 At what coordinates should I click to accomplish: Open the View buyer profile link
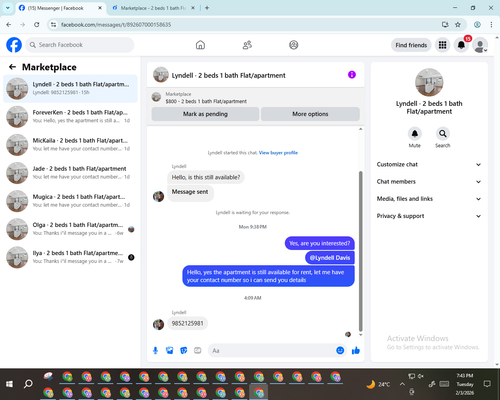[278, 153]
